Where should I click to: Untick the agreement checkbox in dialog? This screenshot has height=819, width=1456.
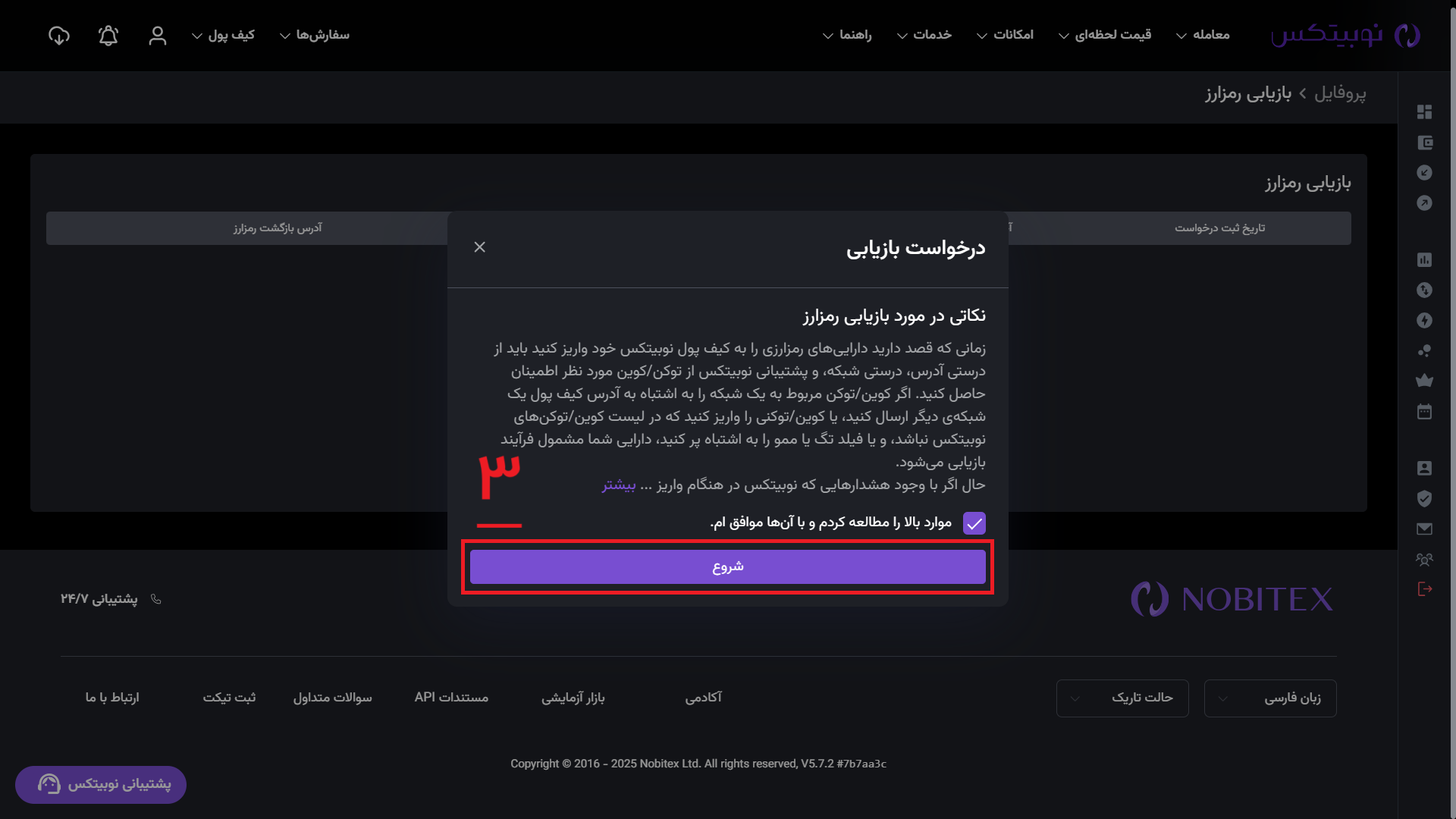[974, 523]
